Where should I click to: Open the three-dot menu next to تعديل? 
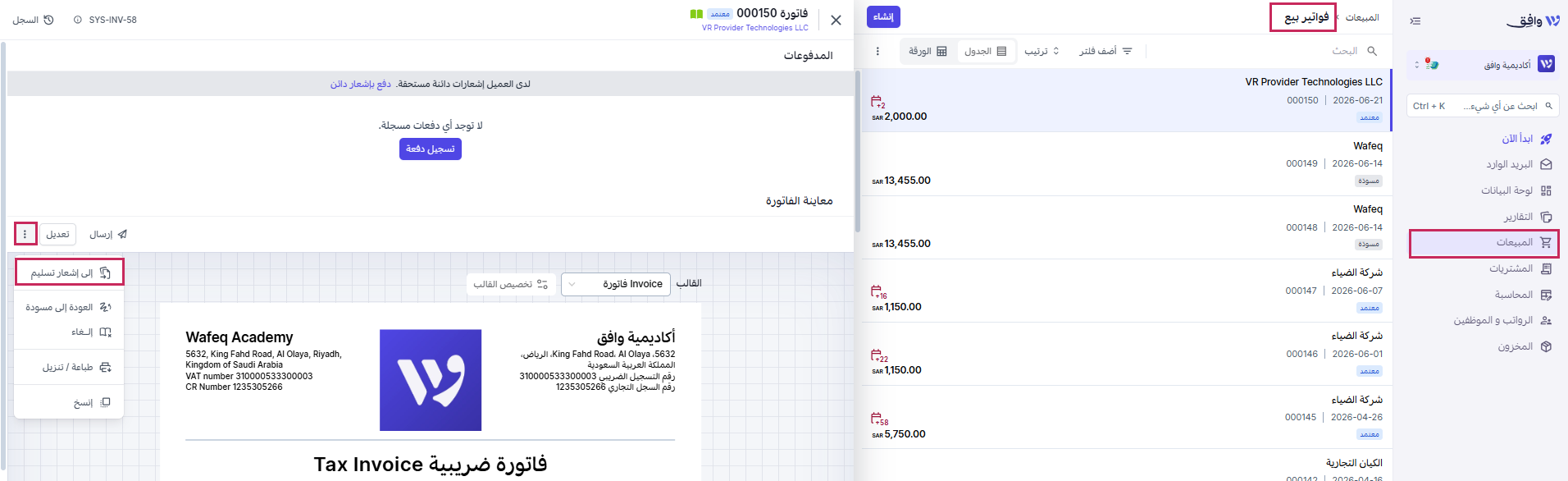[x=25, y=234]
